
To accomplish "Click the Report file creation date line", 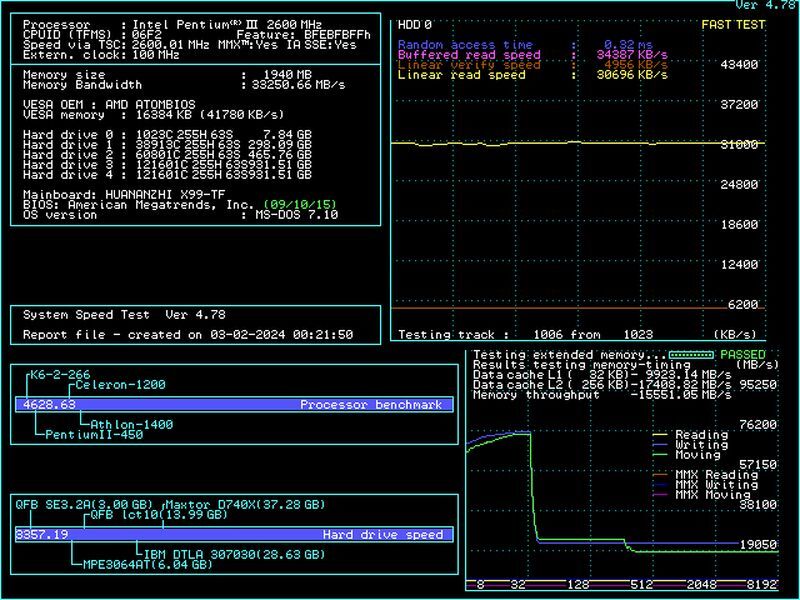I will tap(188, 335).
